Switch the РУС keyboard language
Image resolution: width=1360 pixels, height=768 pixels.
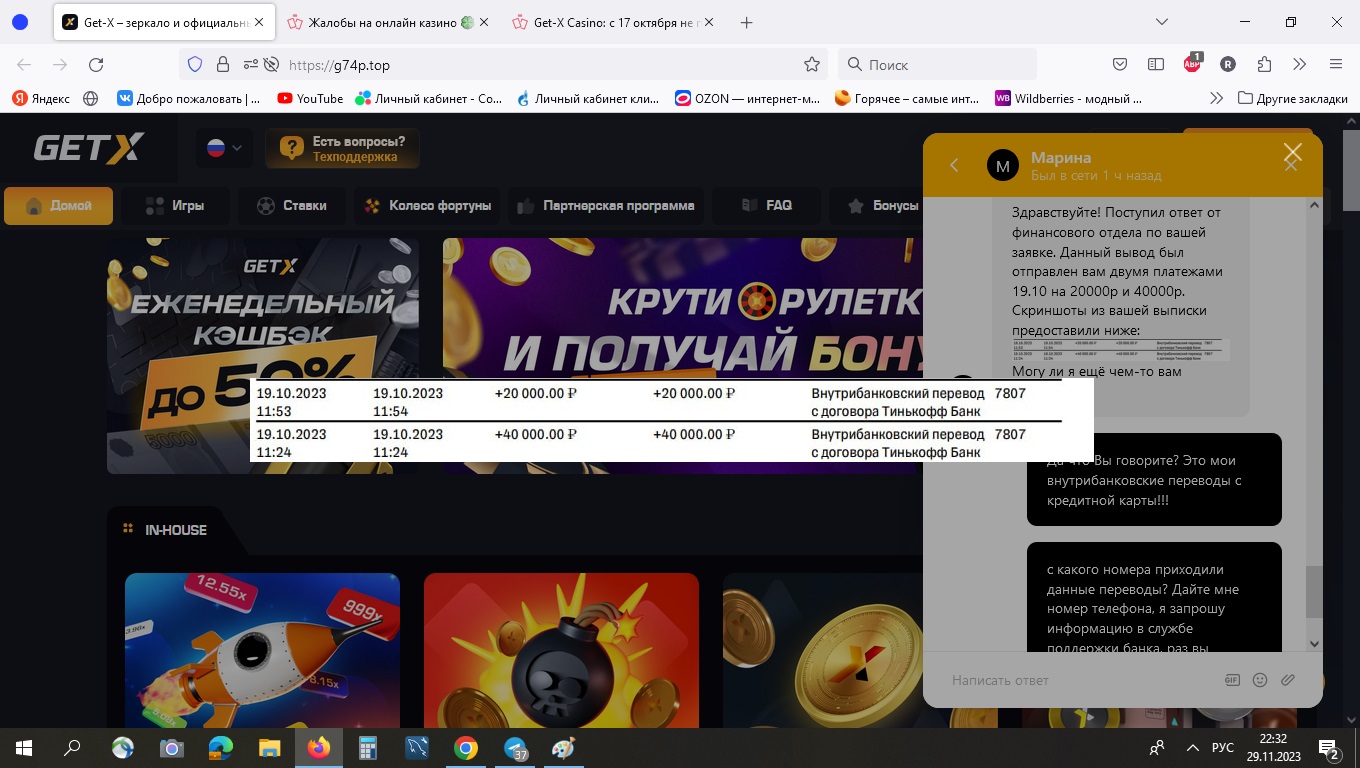pyautogui.click(x=1222, y=748)
